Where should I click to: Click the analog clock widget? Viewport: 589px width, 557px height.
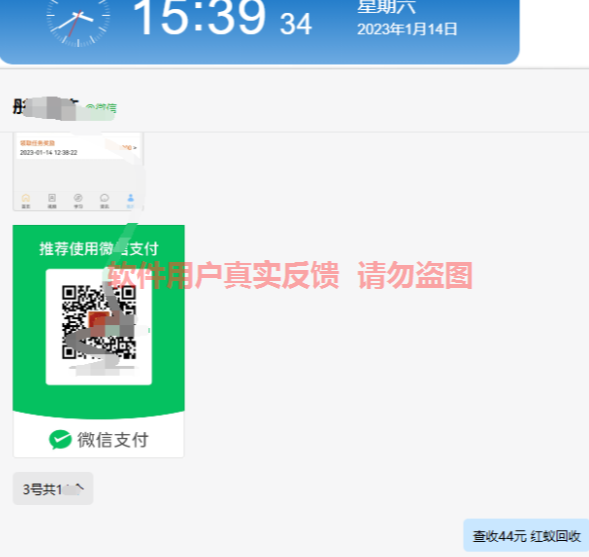click(78, 17)
